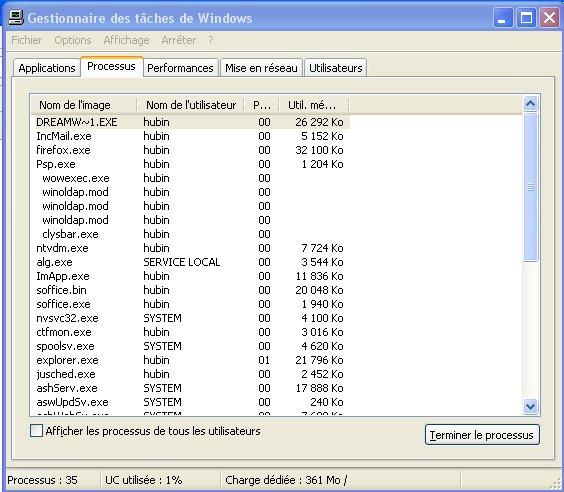Click the scrollbar down arrow

[x=530, y=407]
